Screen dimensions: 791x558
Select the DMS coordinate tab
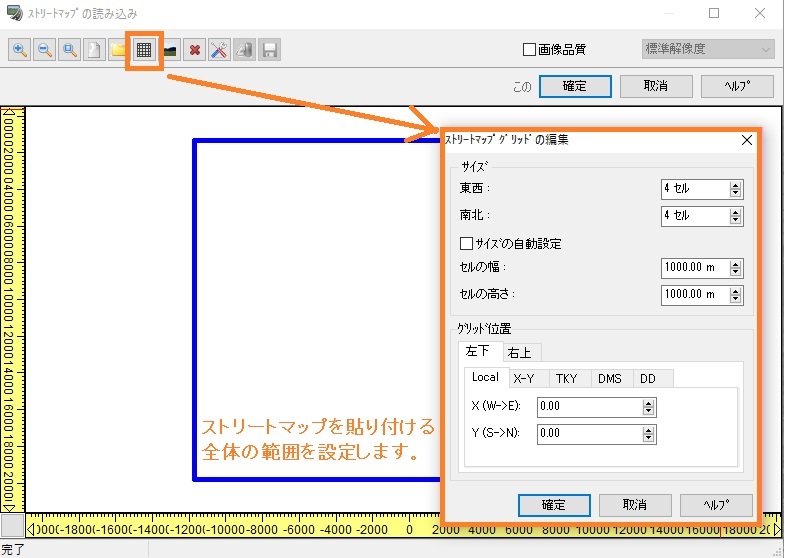(612, 379)
